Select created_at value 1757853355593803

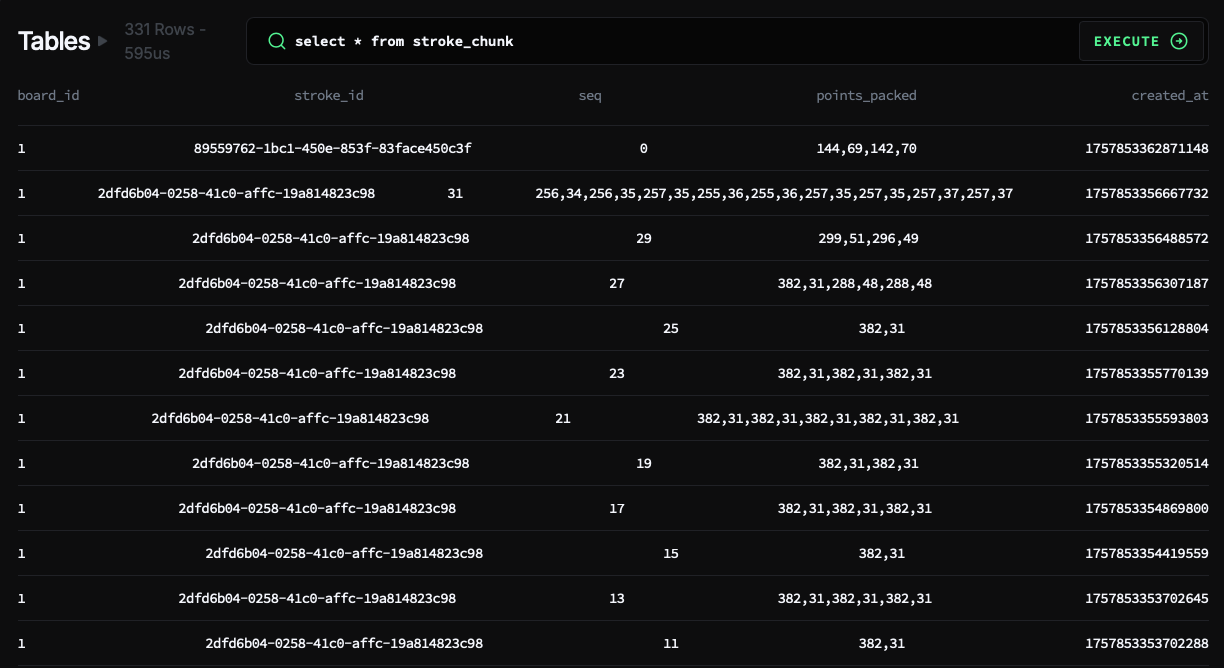tap(1146, 419)
